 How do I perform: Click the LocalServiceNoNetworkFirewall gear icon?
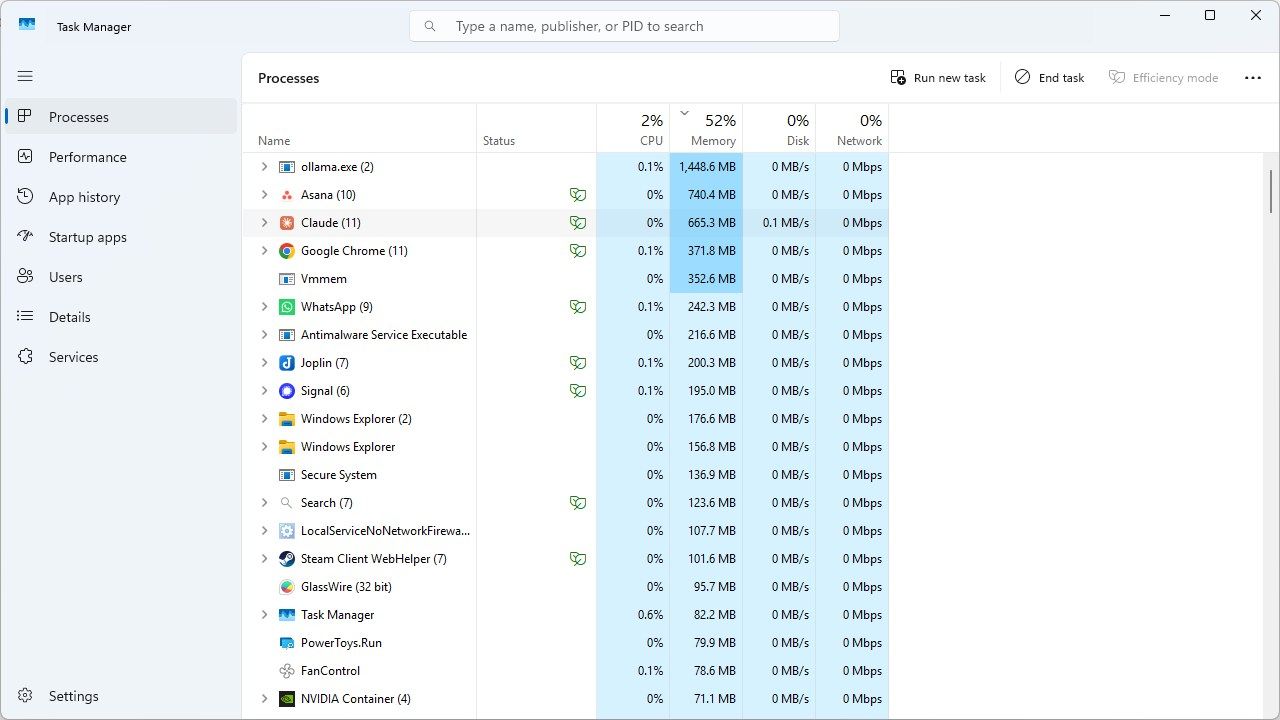(x=287, y=531)
